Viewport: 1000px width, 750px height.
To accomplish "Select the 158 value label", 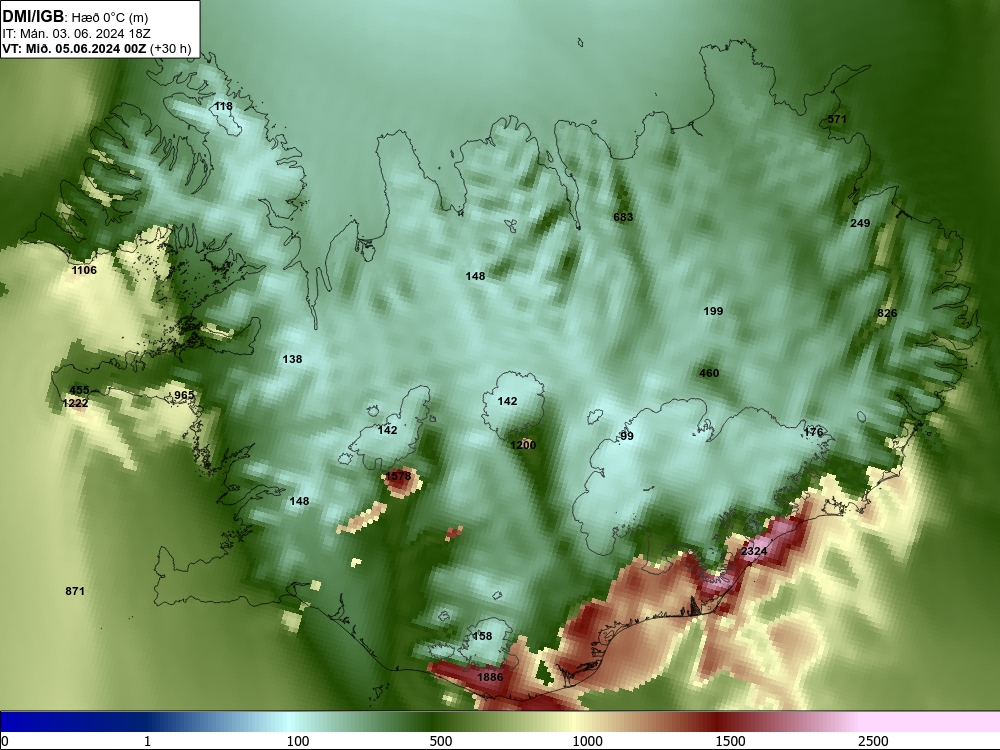I will coord(482,636).
